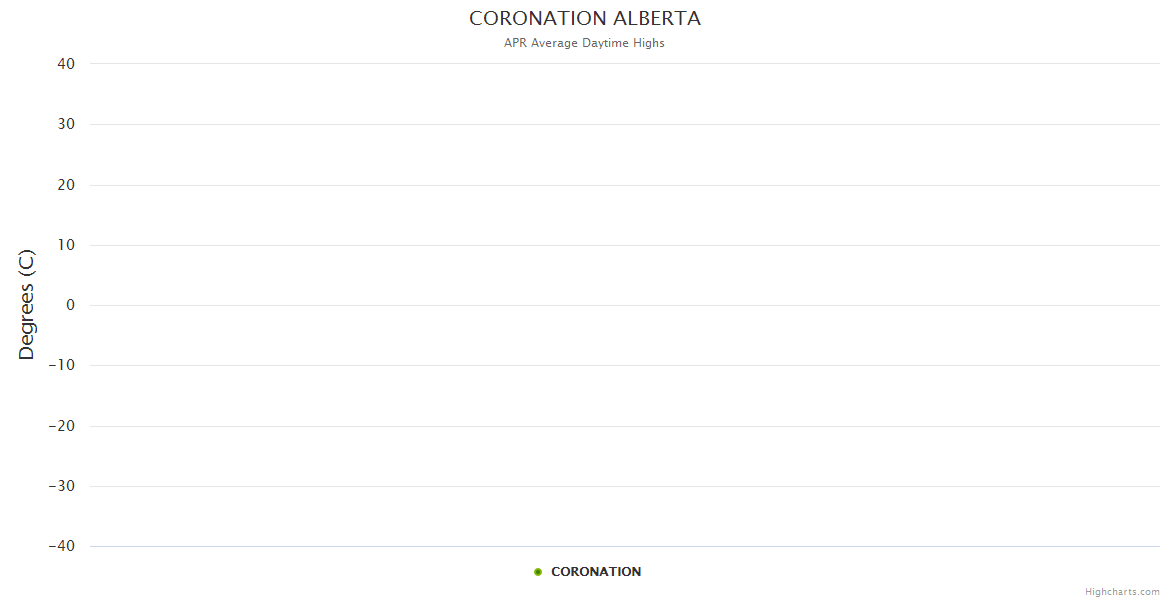Click the CORONATION ALBERTA chart title
The height and width of the screenshot is (600, 1170).
coord(585,19)
